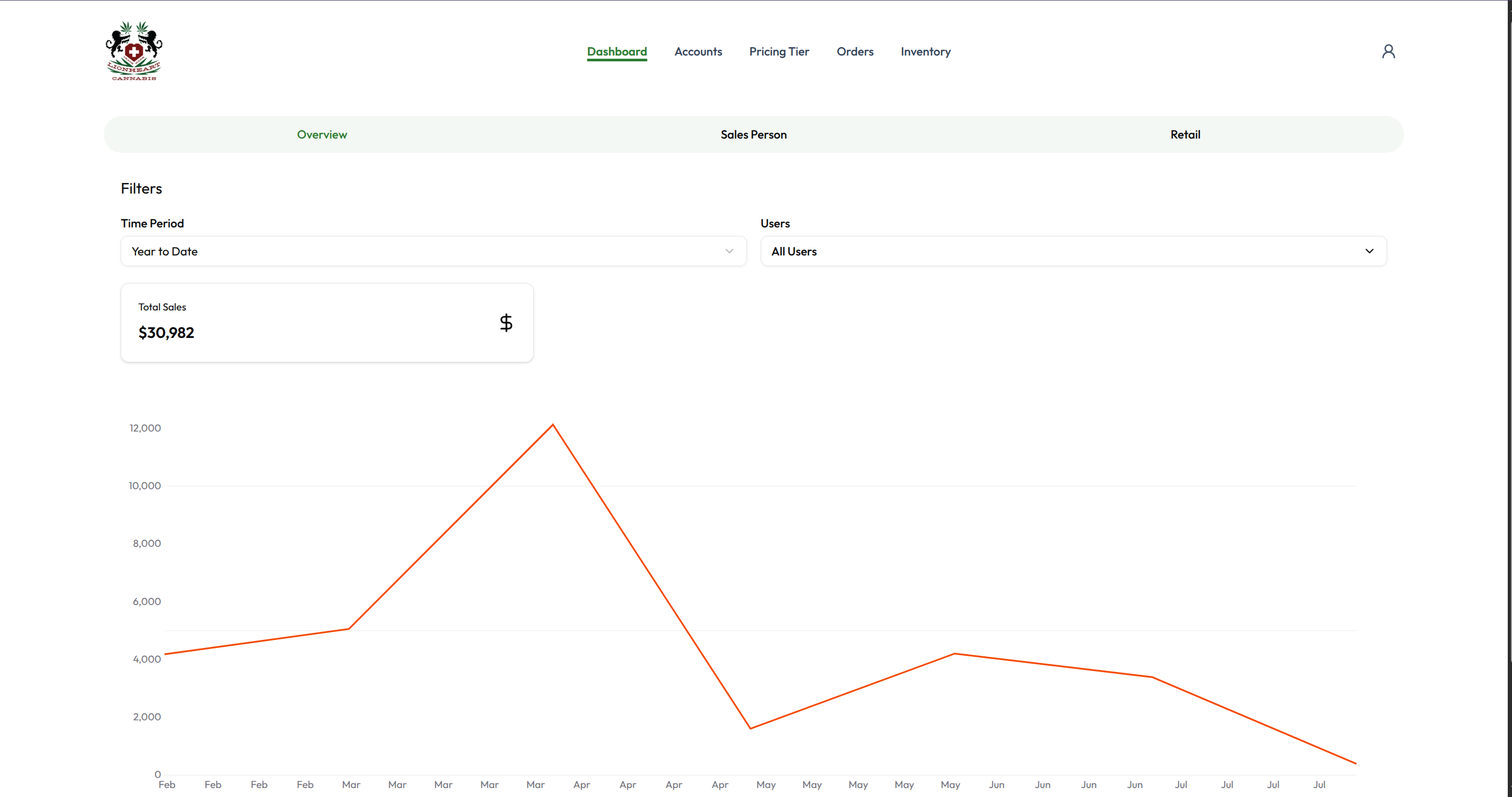Click the dollar sign icon in Total Sales card
Screen dimensions: 1512x797
tap(506, 322)
